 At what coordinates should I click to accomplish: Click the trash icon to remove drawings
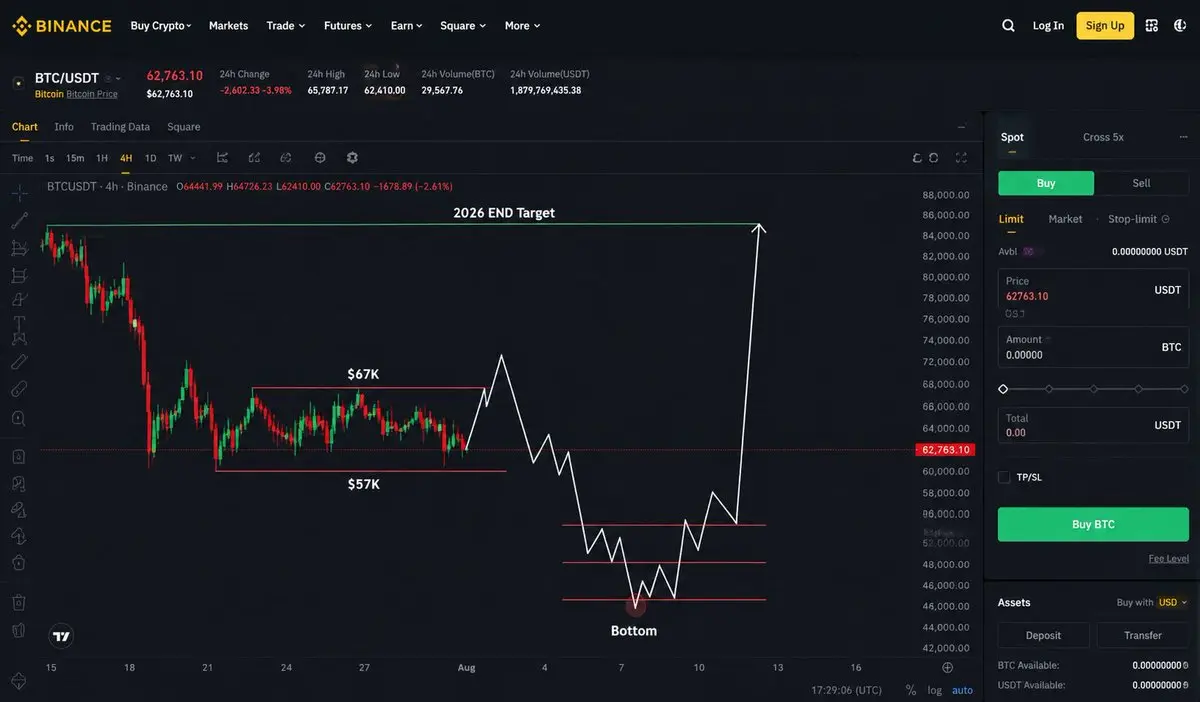pos(19,602)
